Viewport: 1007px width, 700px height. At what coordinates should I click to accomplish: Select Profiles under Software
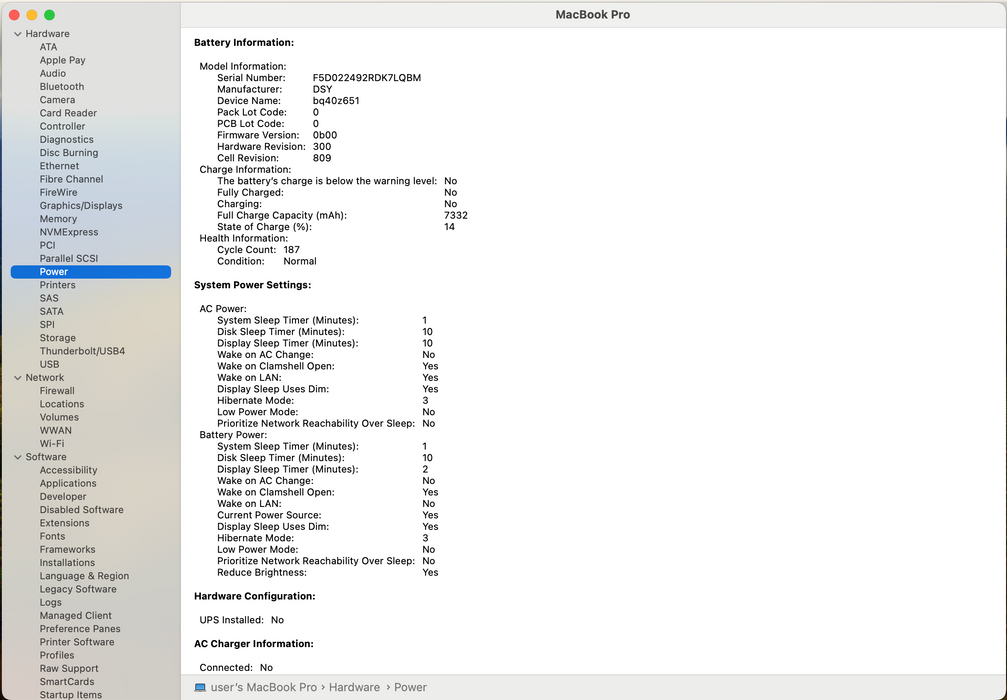tap(57, 656)
